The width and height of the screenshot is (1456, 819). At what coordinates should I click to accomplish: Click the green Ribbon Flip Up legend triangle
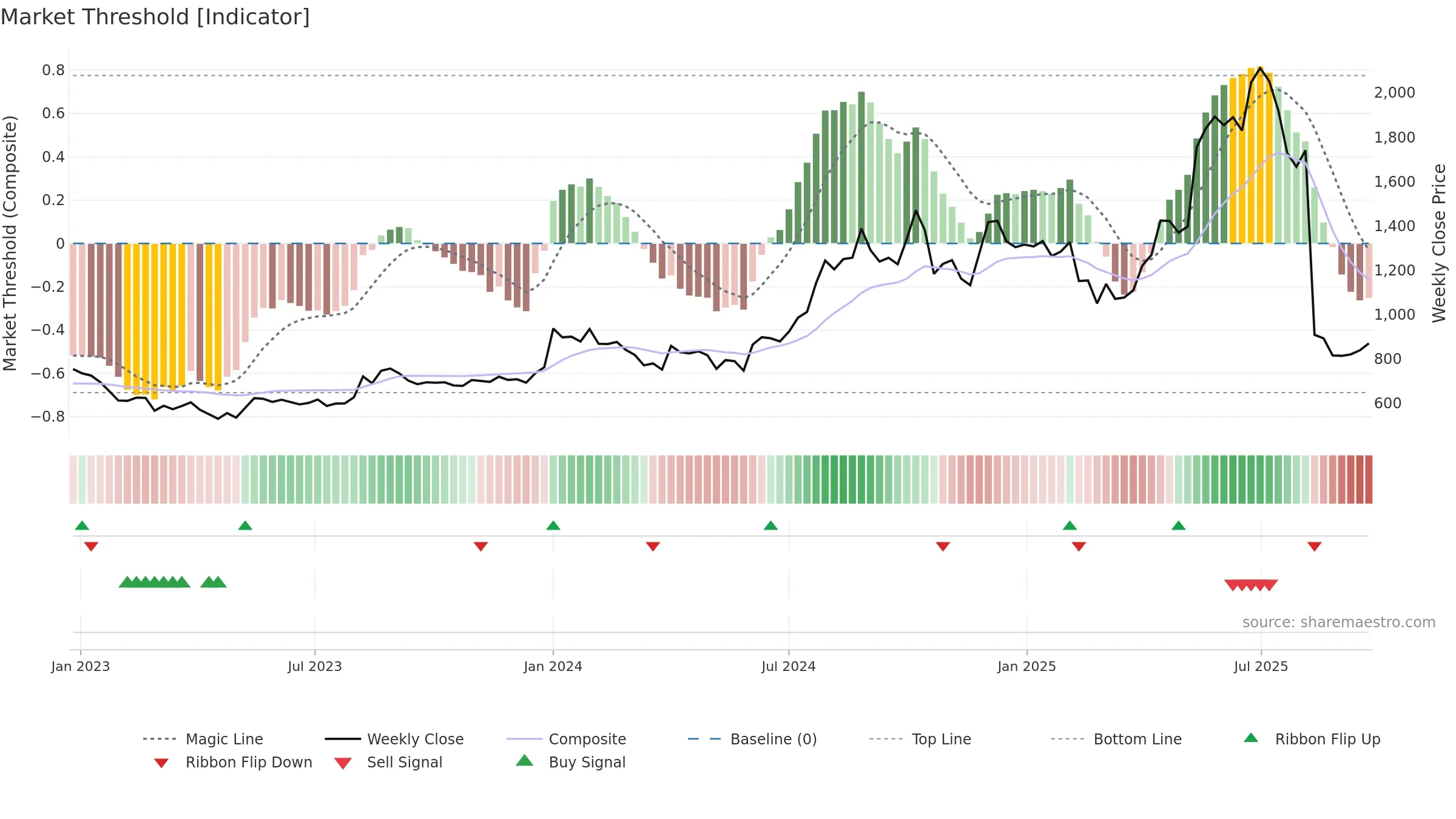pyautogui.click(x=1251, y=738)
